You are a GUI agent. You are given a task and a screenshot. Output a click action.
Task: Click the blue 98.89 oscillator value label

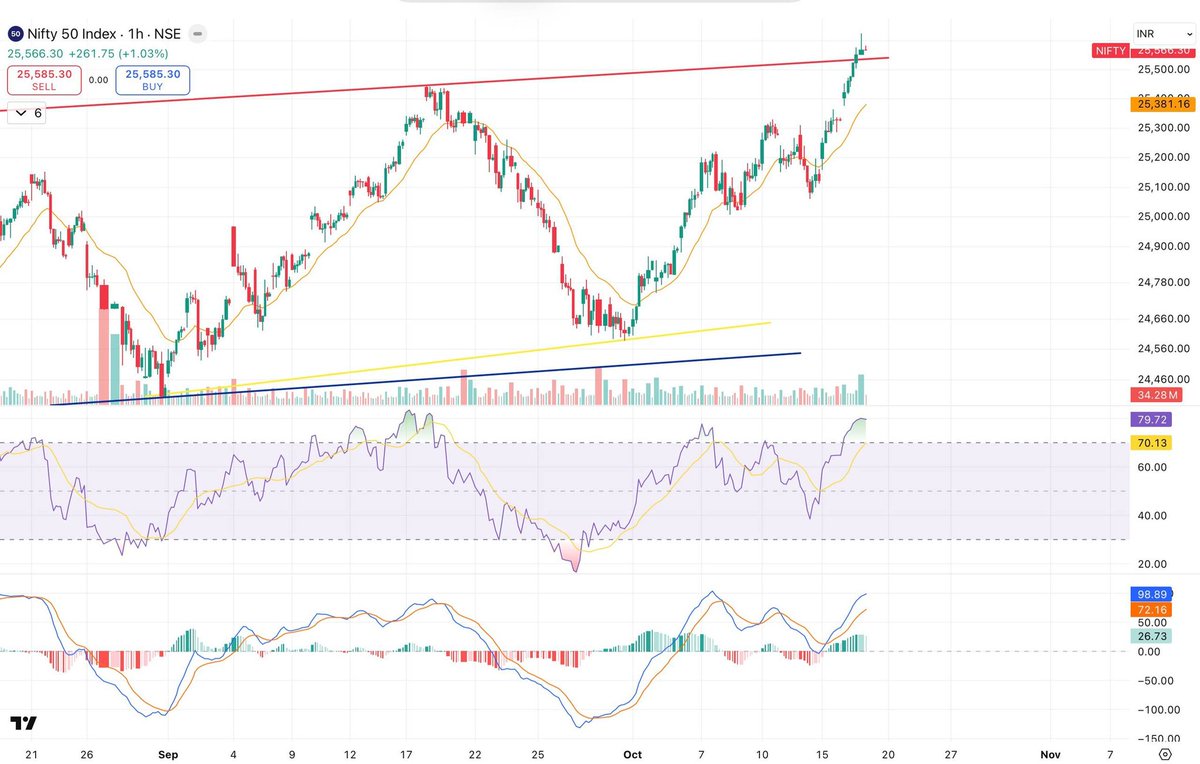tap(1150, 594)
